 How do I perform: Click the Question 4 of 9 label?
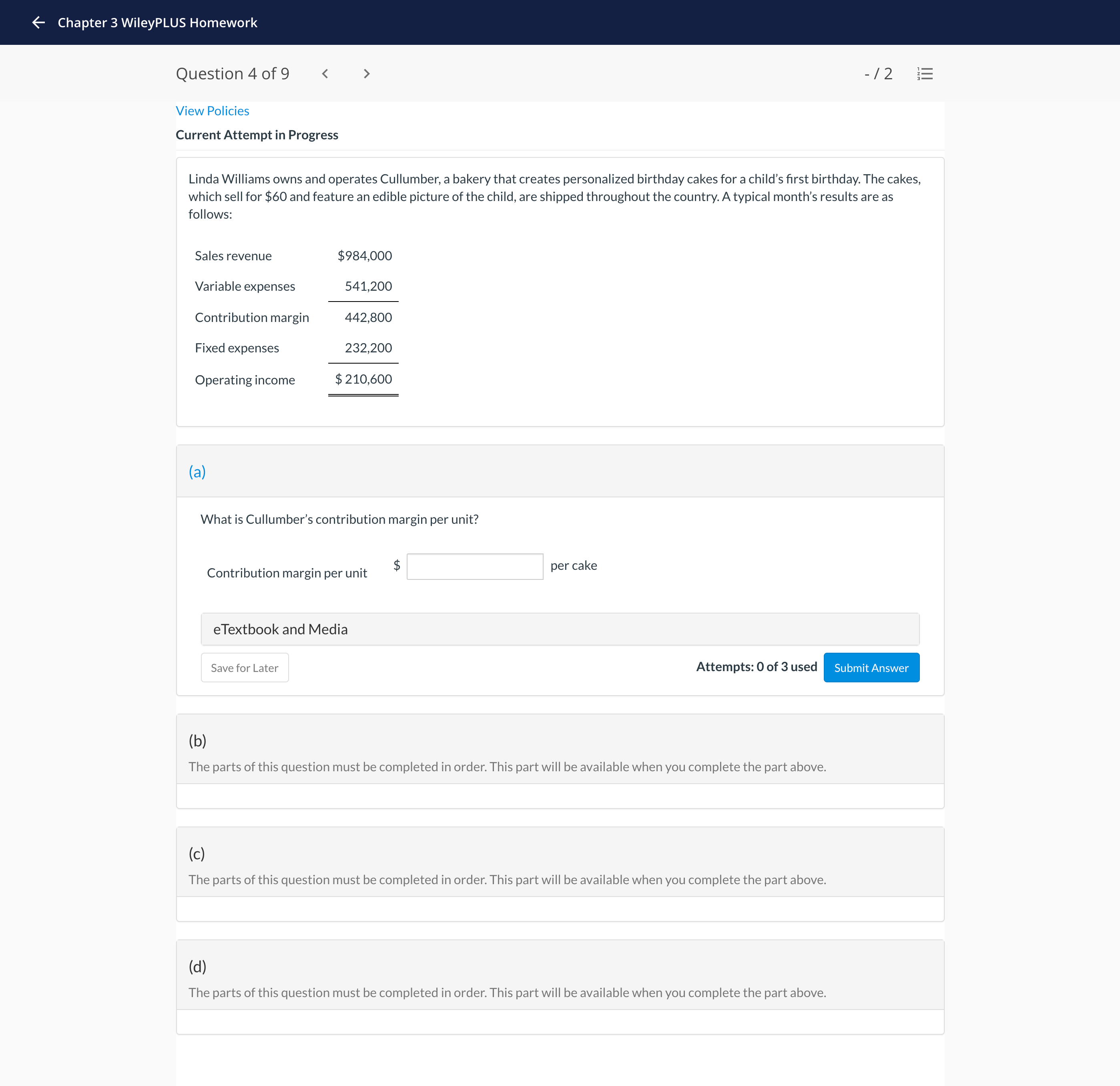[233, 74]
